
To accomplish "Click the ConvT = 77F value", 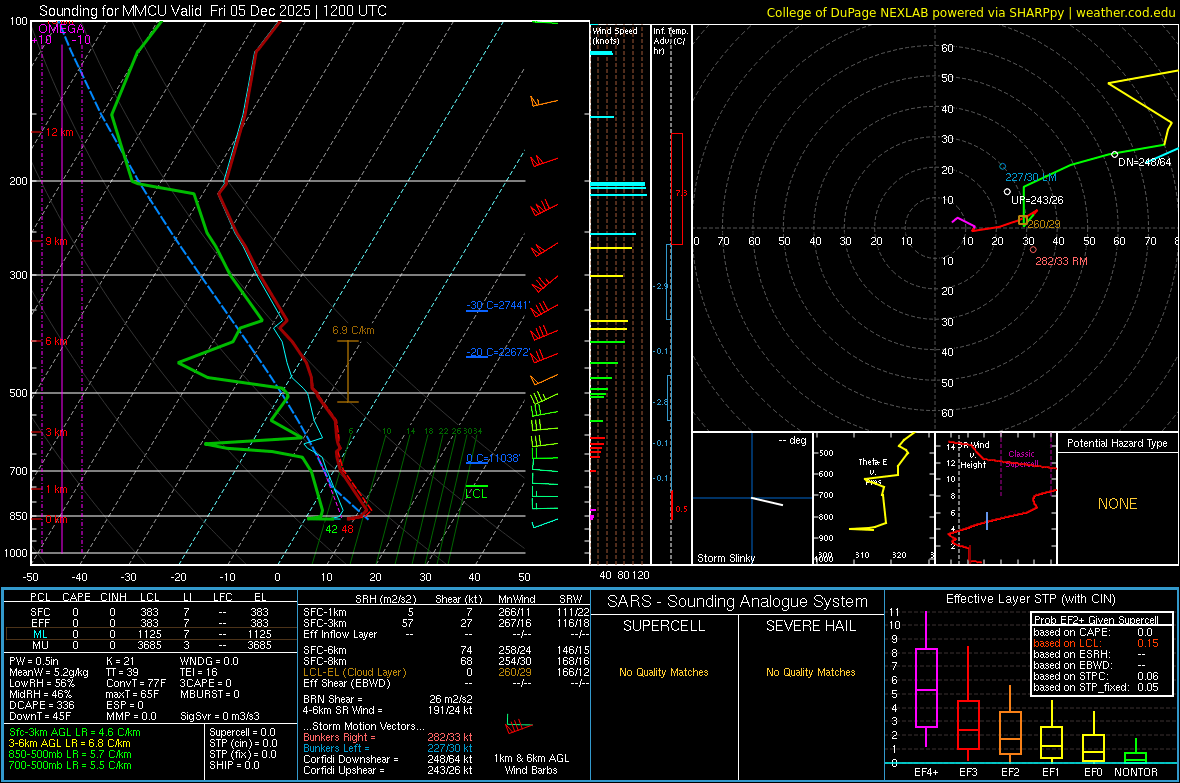I will (136, 684).
